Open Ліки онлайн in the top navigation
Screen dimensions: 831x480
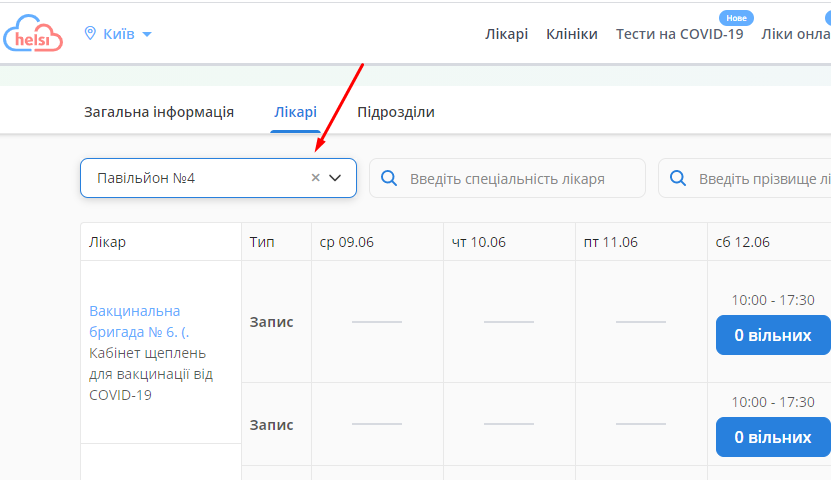[x=795, y=34]
